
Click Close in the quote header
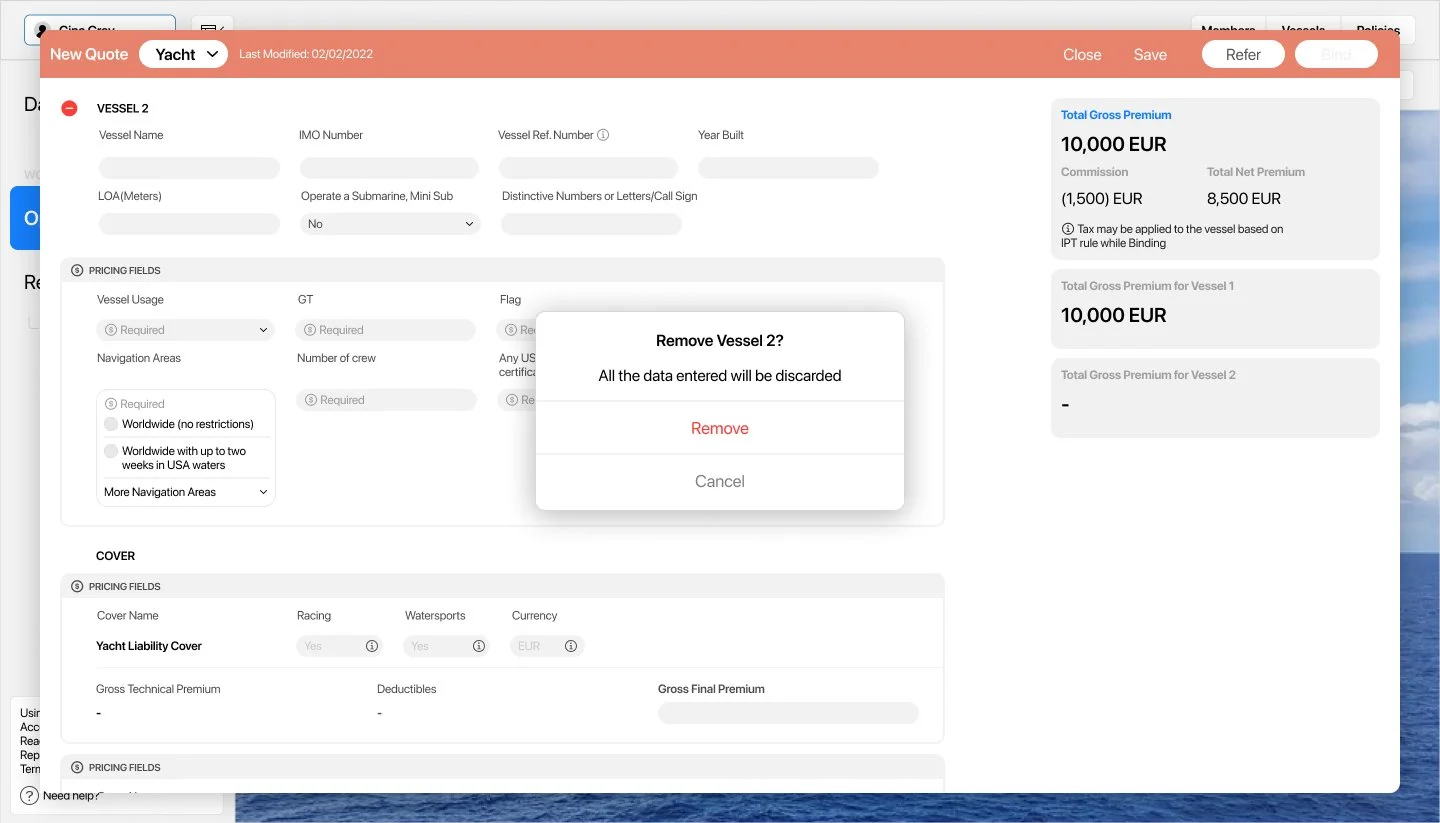point(1082,55)
